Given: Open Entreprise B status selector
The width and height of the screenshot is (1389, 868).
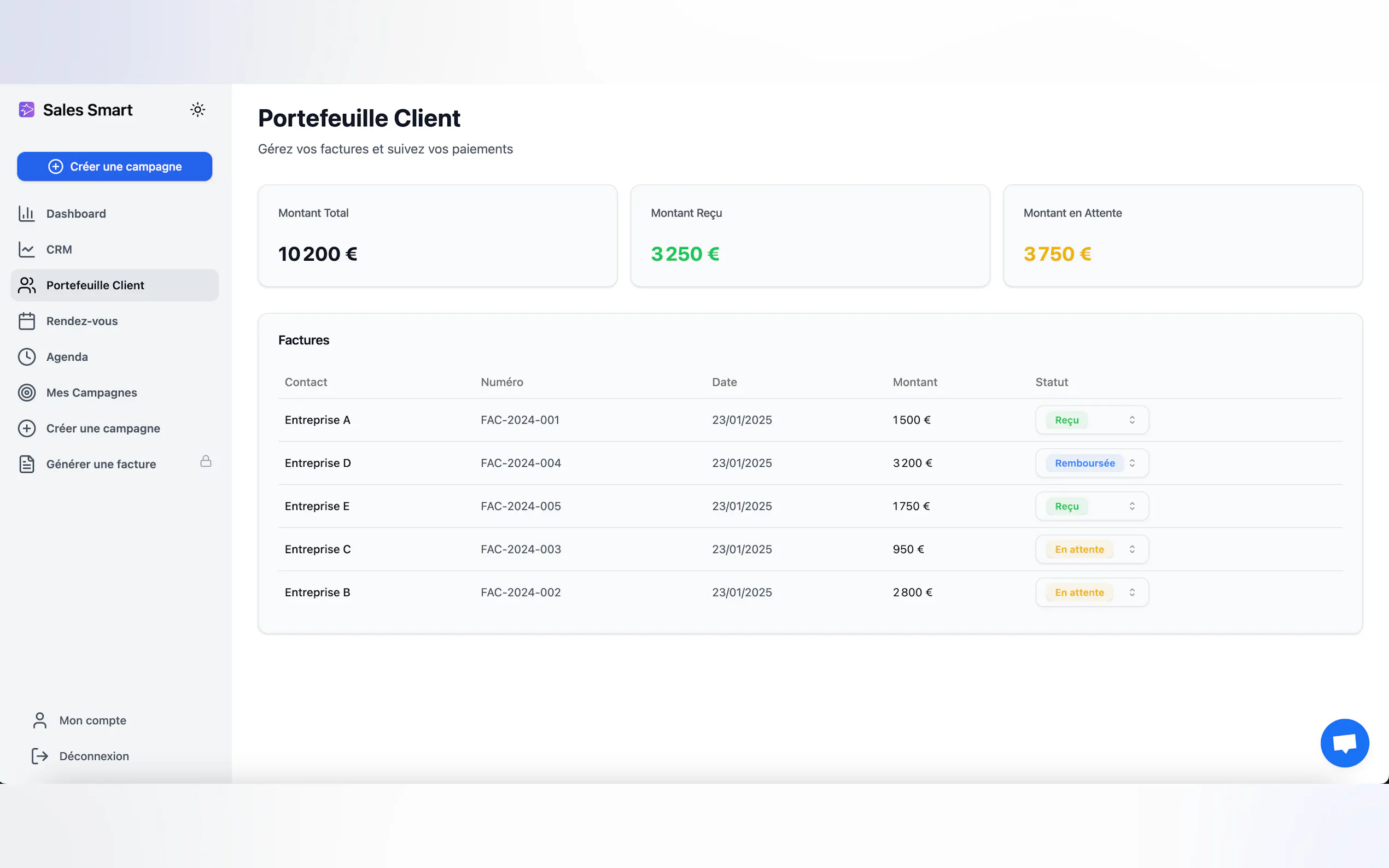Looking at the screenshot, I should coord(1092,593).
